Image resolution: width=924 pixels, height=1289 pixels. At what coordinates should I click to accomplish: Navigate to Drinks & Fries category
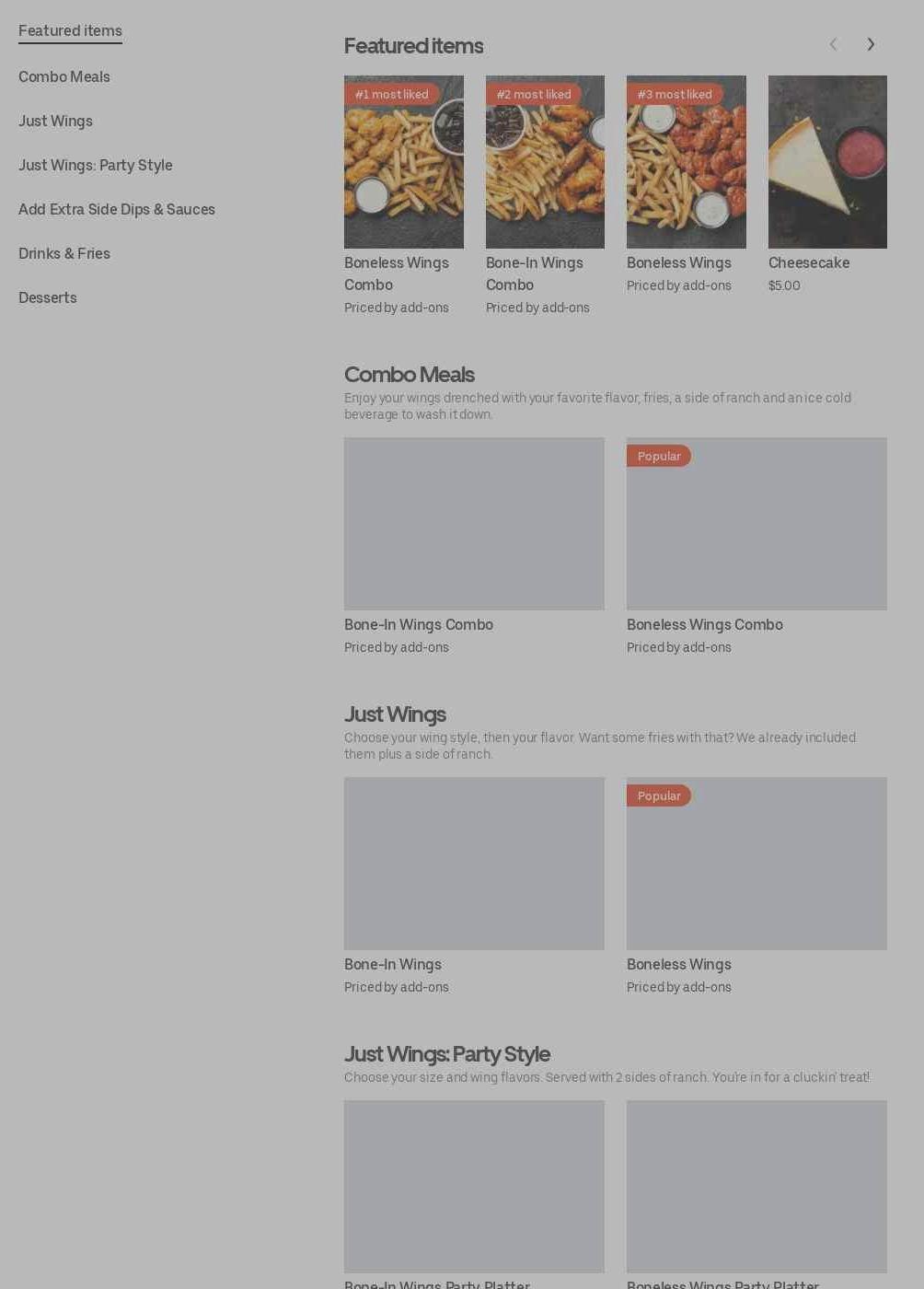click(x=64, y=253)
